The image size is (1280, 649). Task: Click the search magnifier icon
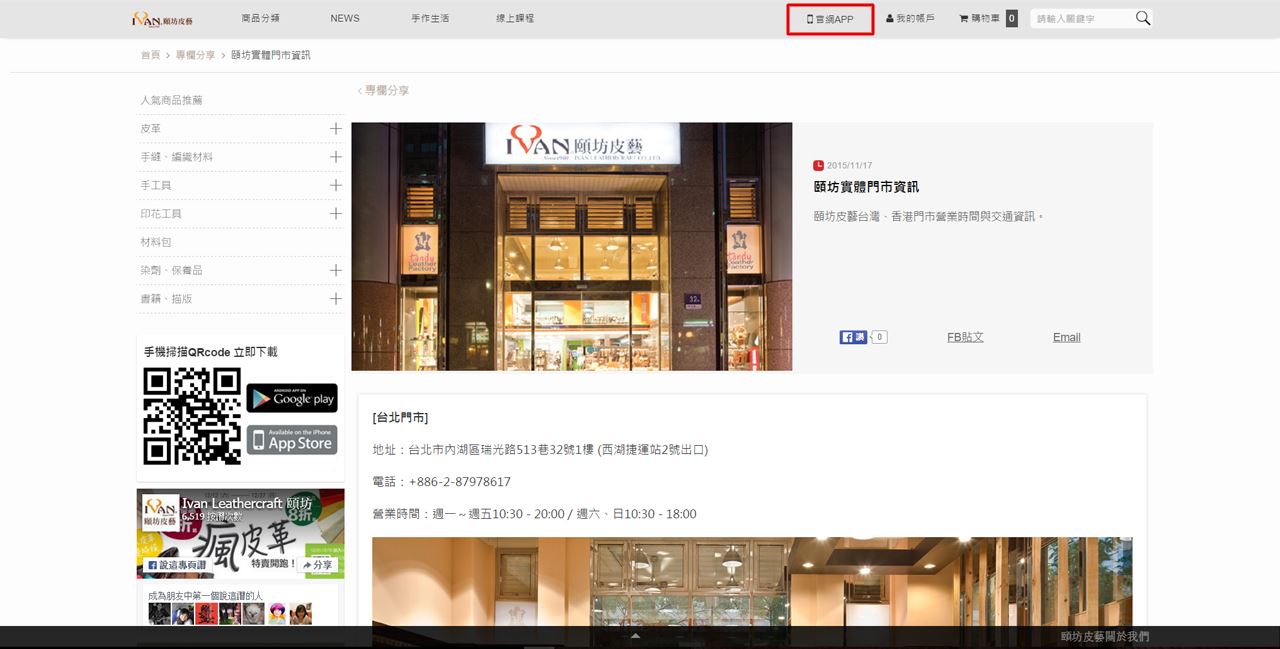coord(1143,18)
